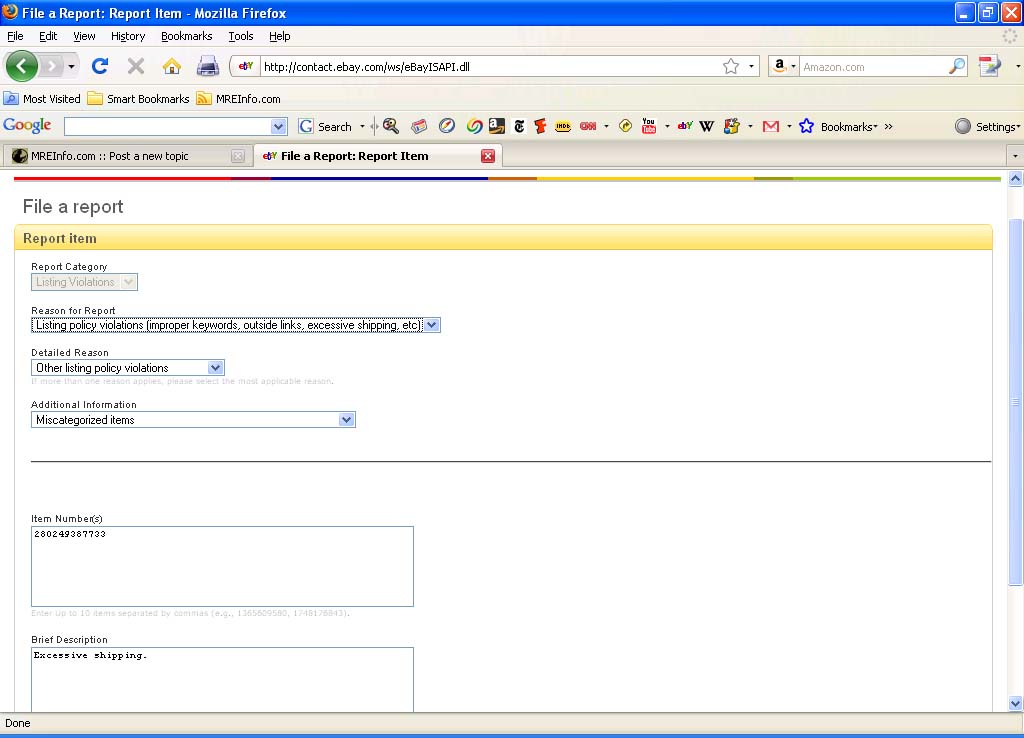Switch to MREInfo.com Post a new topic tab

pyautogui.click(x=127, y=156)
